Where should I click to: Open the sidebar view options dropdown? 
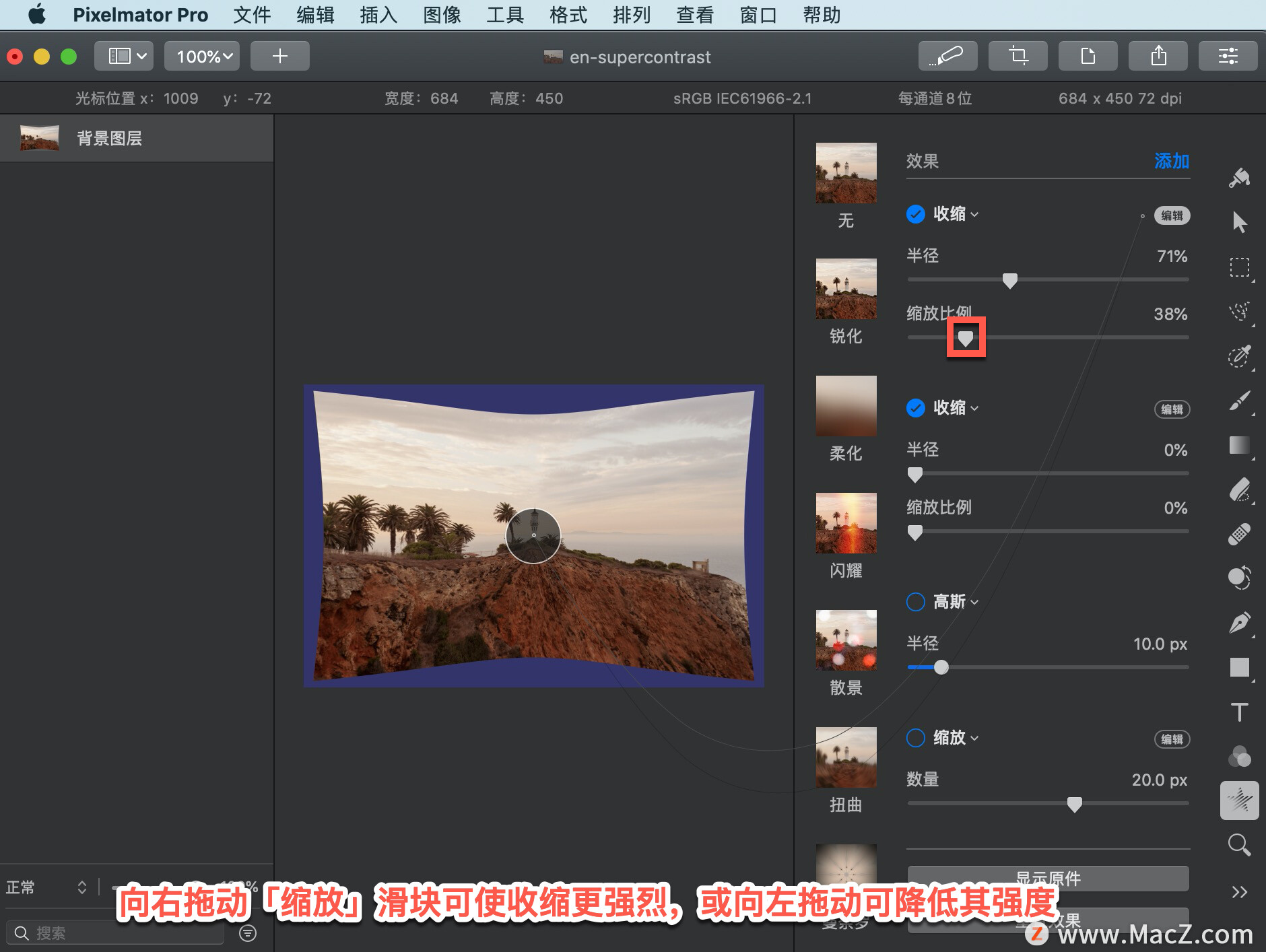[124, 56]
